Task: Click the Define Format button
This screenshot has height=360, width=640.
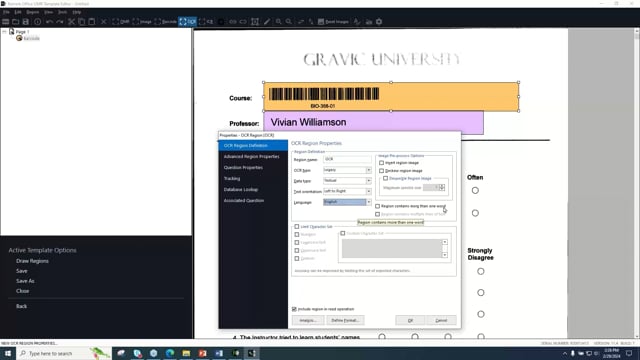Action: click(x=345, y=320)
